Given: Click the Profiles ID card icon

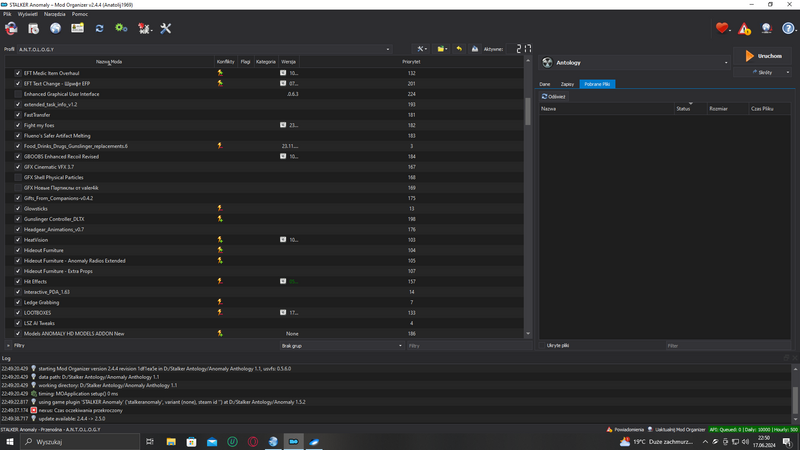Looking at the screenshot, I should 77,29.
